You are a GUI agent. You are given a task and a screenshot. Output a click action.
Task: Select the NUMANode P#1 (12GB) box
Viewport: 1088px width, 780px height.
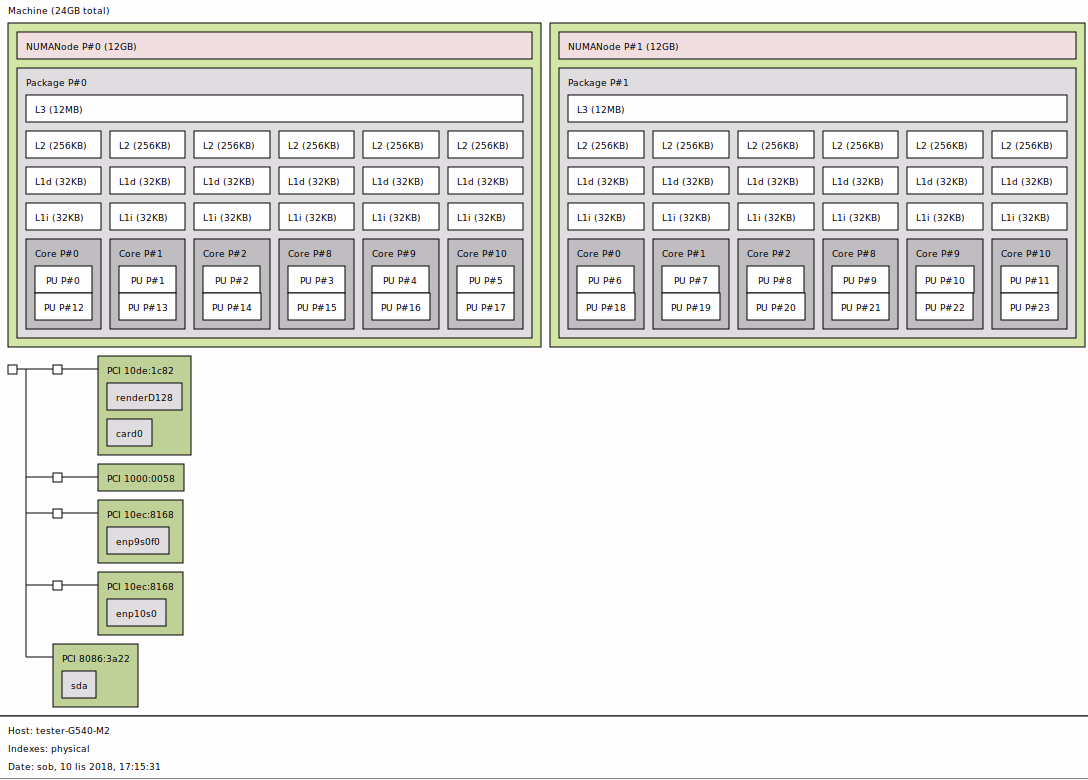tap(816, 46)
